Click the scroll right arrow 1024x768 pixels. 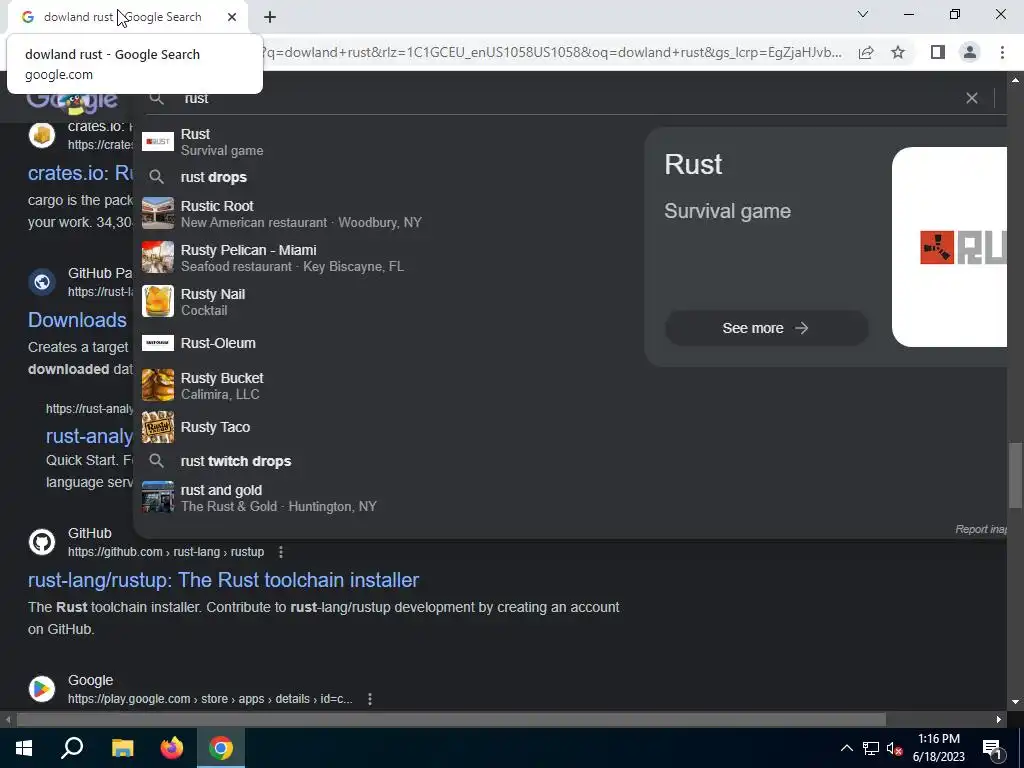coord(999,719)
